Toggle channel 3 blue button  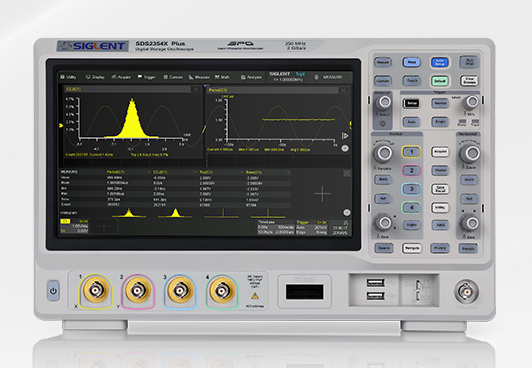click(x=411, y=189)
